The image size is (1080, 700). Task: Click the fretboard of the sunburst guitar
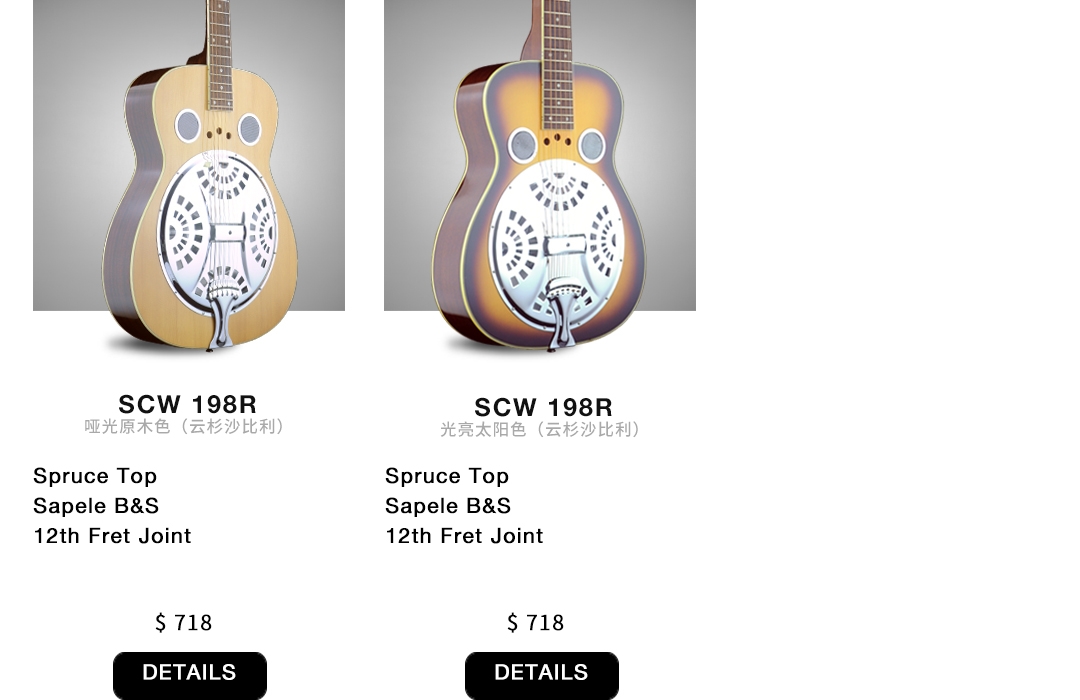[x=558, y=62]
